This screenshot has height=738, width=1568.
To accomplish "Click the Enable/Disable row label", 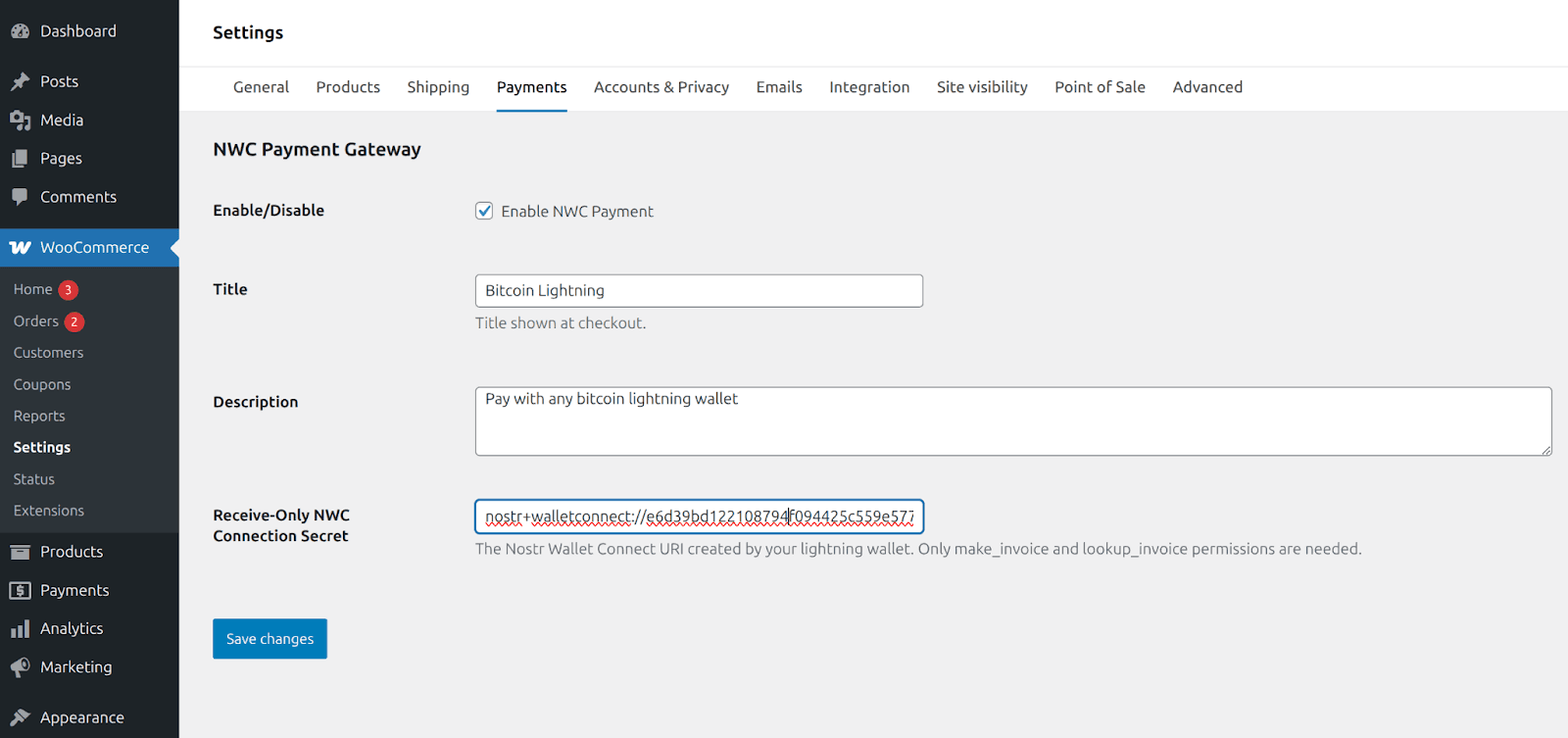I will point(269,211).
